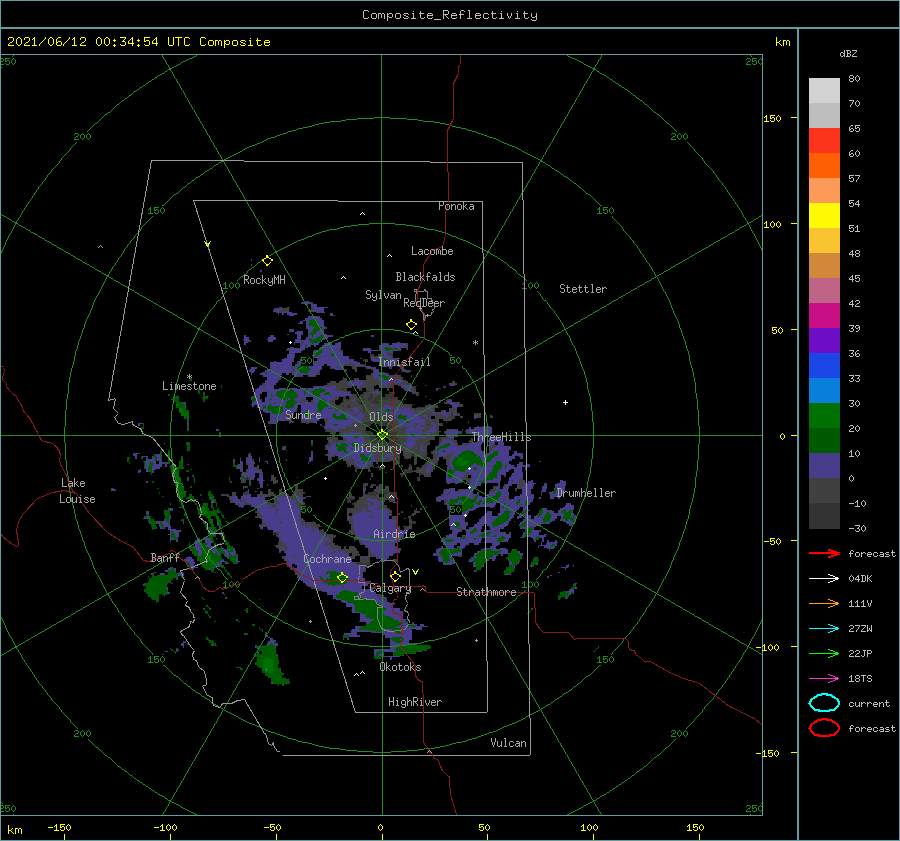This screenshot has width=900, height=841.
Task: Click the cyan current ellipse legend icon
Action: (x=824, y=703)
